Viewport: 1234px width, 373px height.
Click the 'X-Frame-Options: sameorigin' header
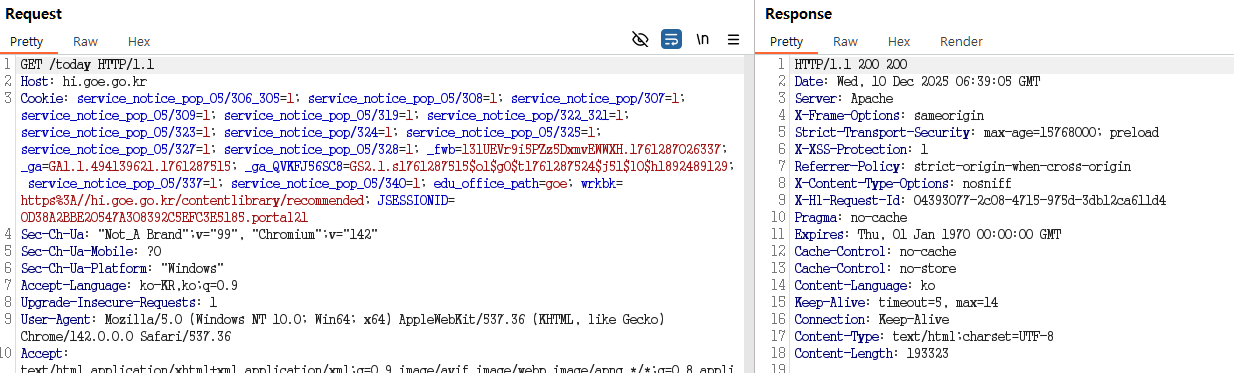tap(890, 116)
